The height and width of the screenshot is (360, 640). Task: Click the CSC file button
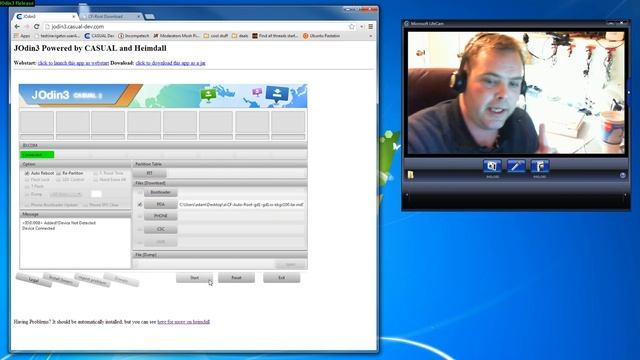point(160,229)
